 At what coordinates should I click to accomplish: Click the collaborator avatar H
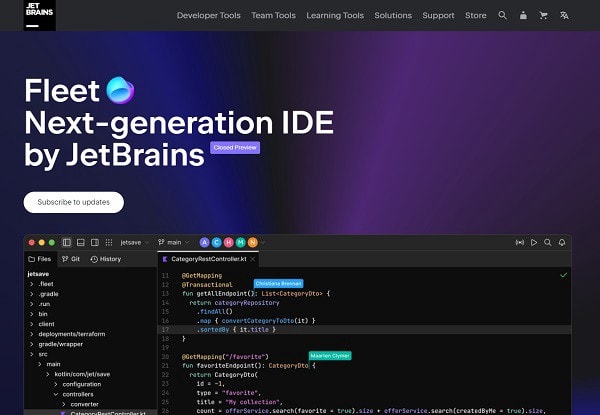click(228, 242)
